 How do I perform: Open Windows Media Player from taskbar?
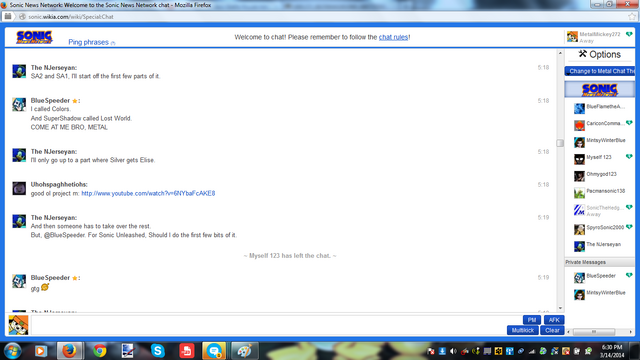coord(40,351)
